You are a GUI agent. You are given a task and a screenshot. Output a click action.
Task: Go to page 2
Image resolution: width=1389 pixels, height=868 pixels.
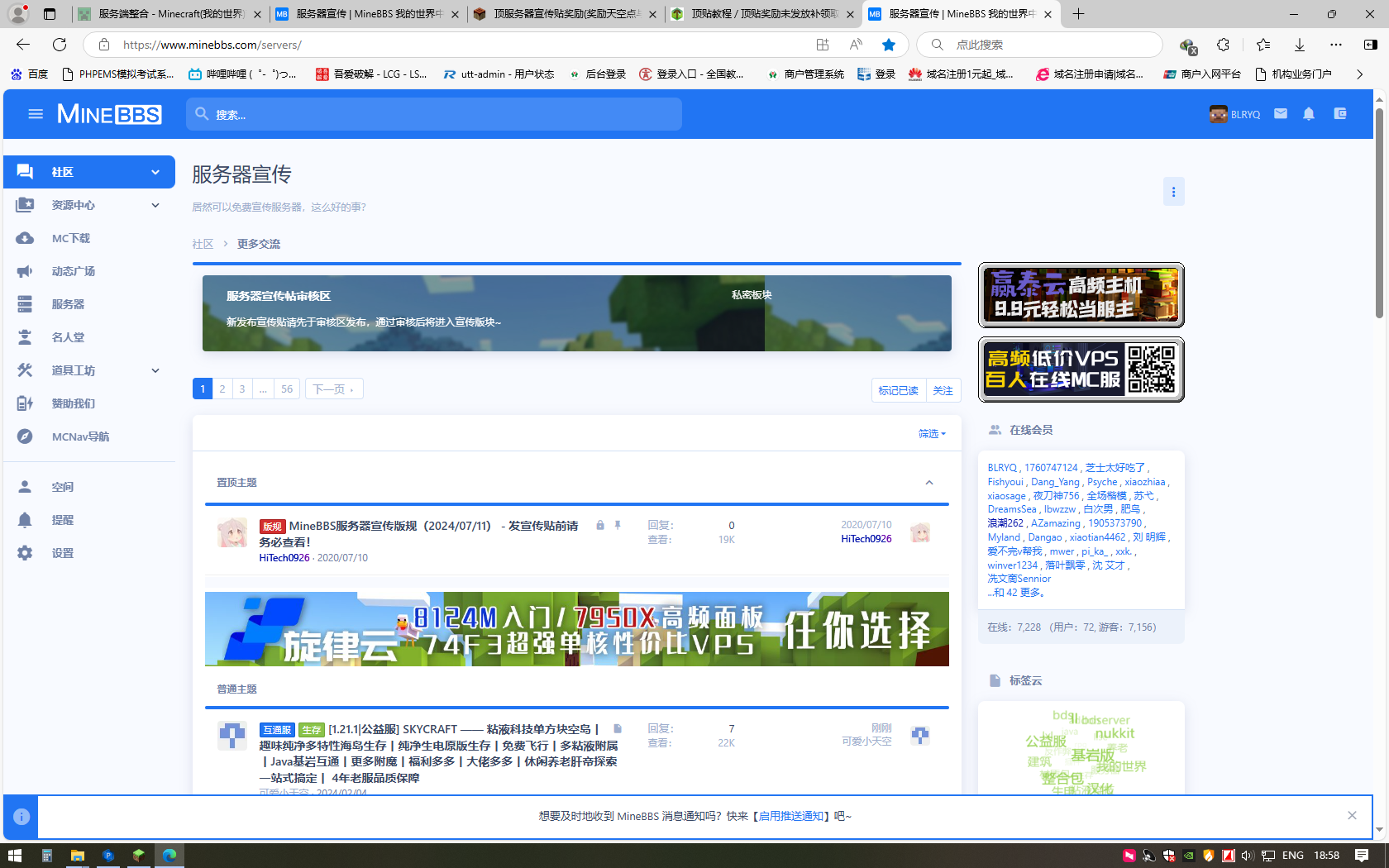[x=222, y=389]
